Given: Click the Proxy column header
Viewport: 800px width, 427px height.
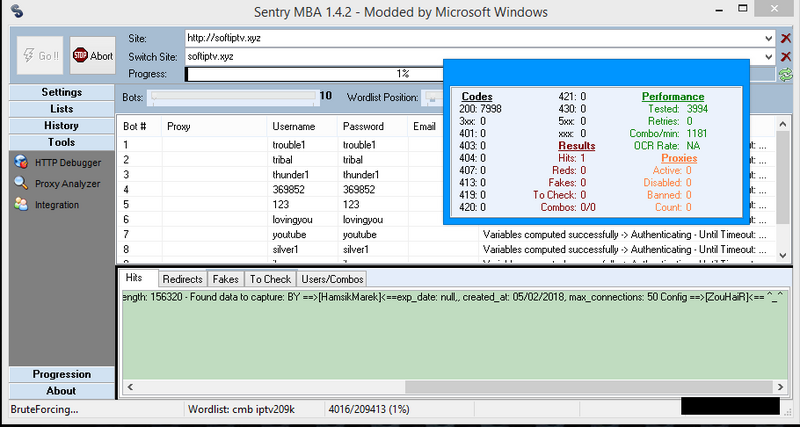Looking at the screenshot, I should (214, 127).
